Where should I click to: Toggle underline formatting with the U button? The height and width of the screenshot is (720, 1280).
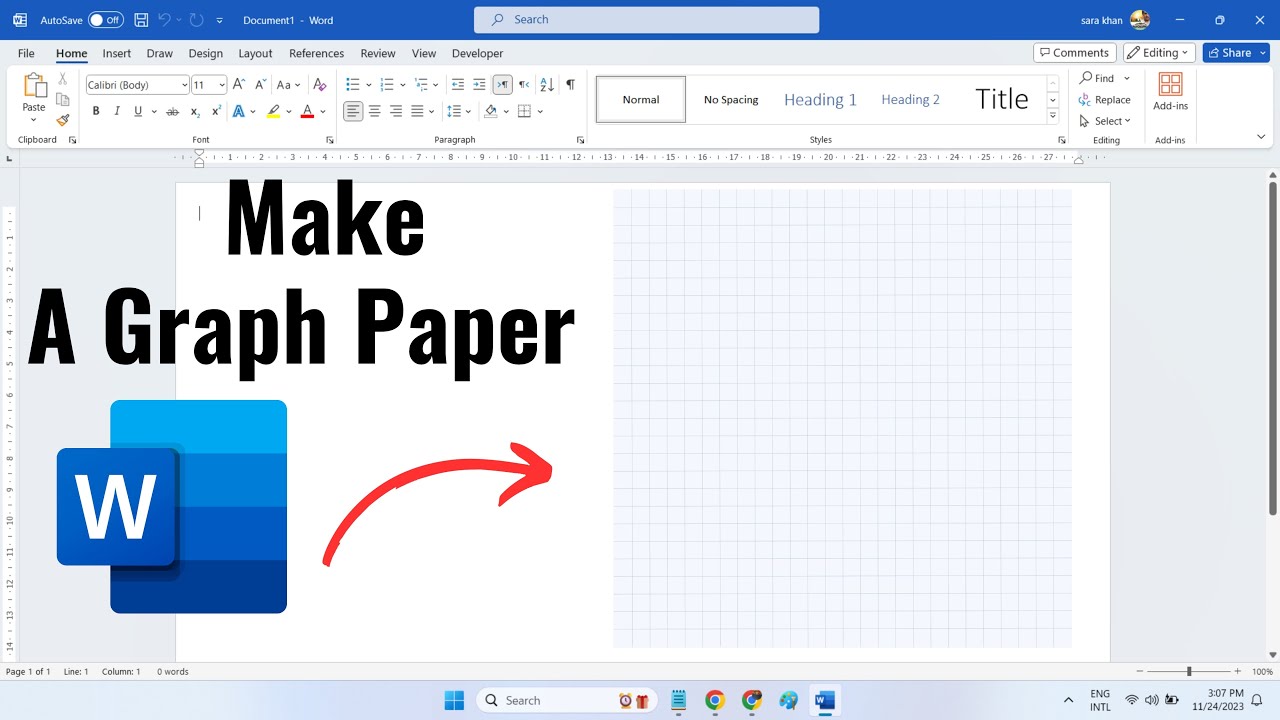138,111
